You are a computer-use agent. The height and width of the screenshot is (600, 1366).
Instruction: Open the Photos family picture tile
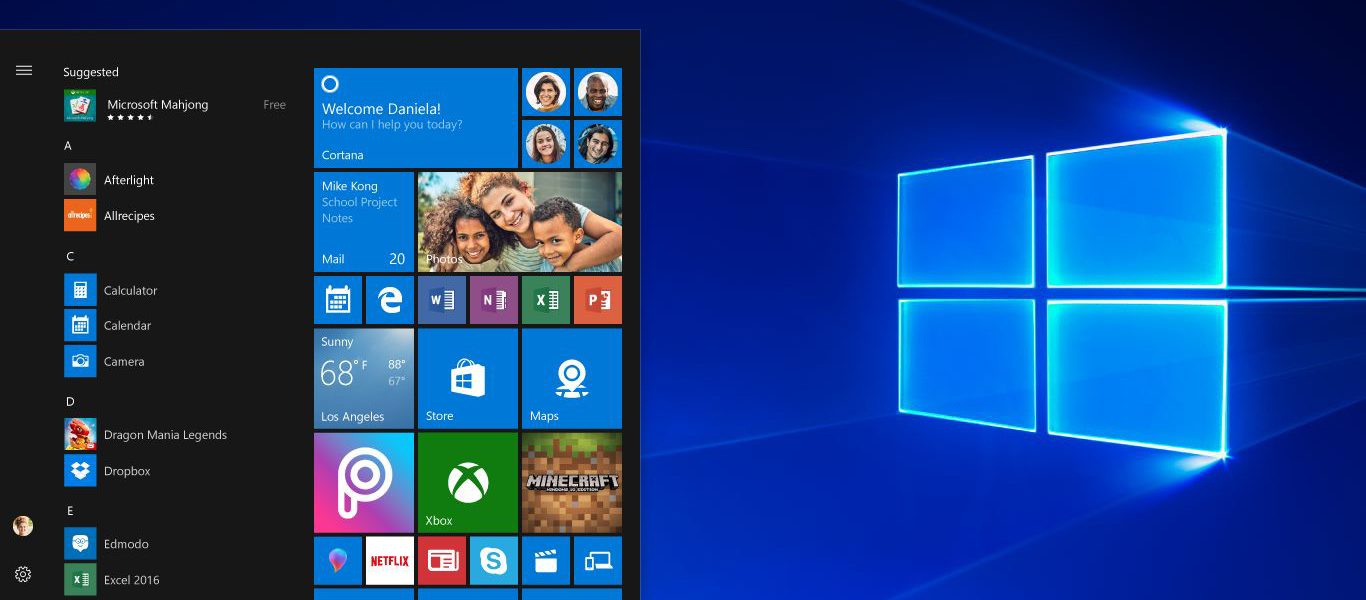click(519, 221)
